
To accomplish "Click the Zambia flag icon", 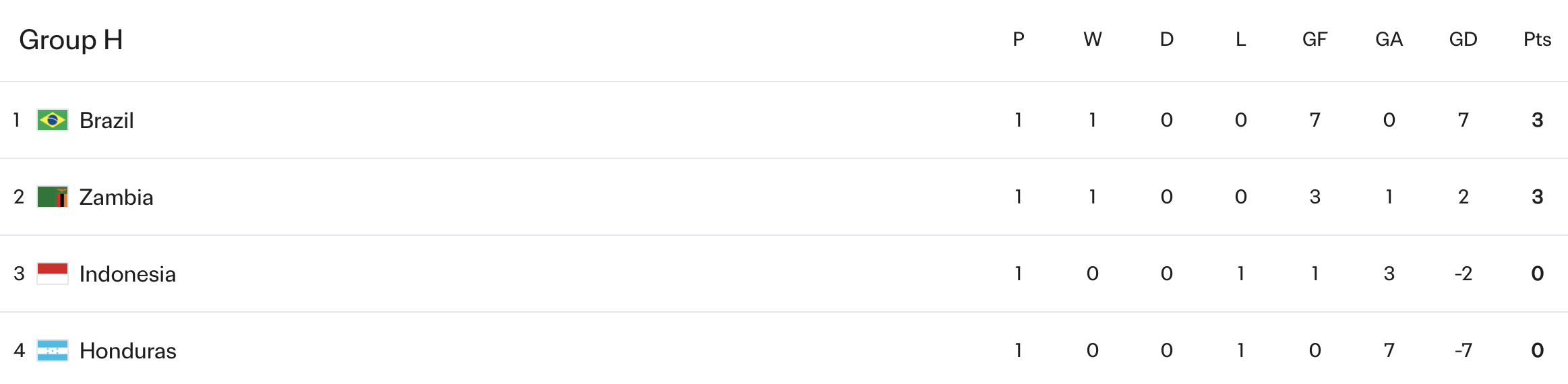I will pos(53,197).
